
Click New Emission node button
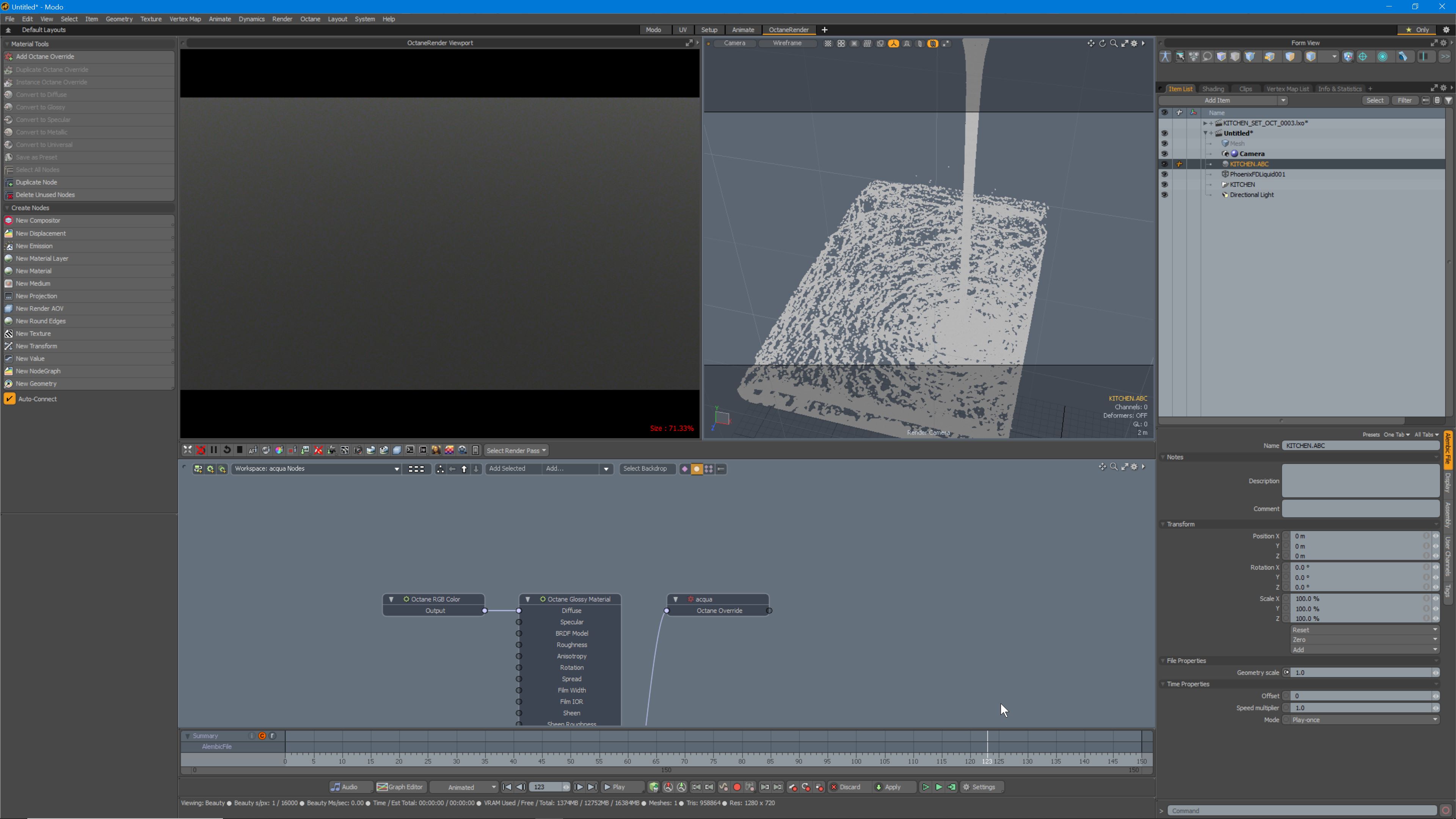tap(34, 246)
